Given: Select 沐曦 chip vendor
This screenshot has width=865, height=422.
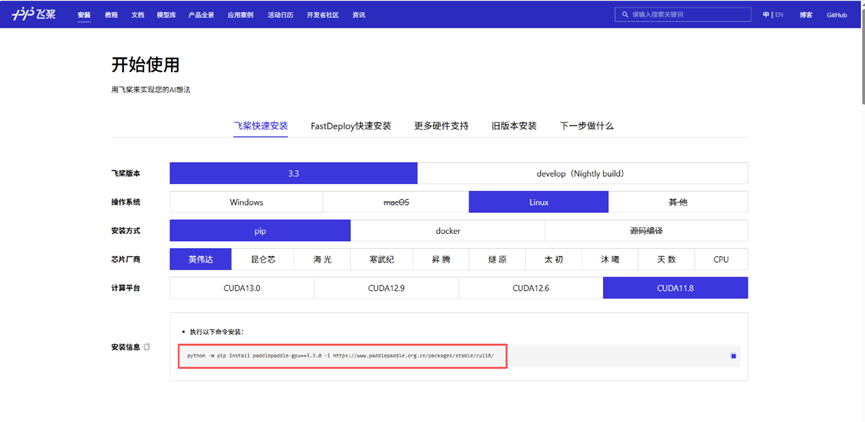Looking at the screenshot, I should coord(610,259).
